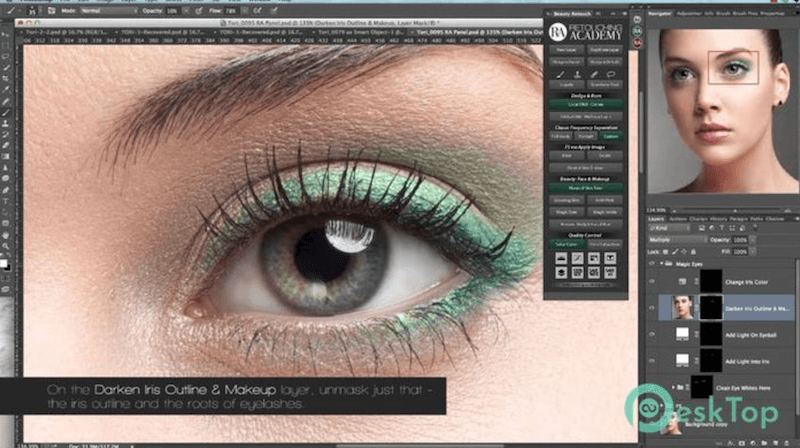Click the lock all padlock icon

coord(693,252)
